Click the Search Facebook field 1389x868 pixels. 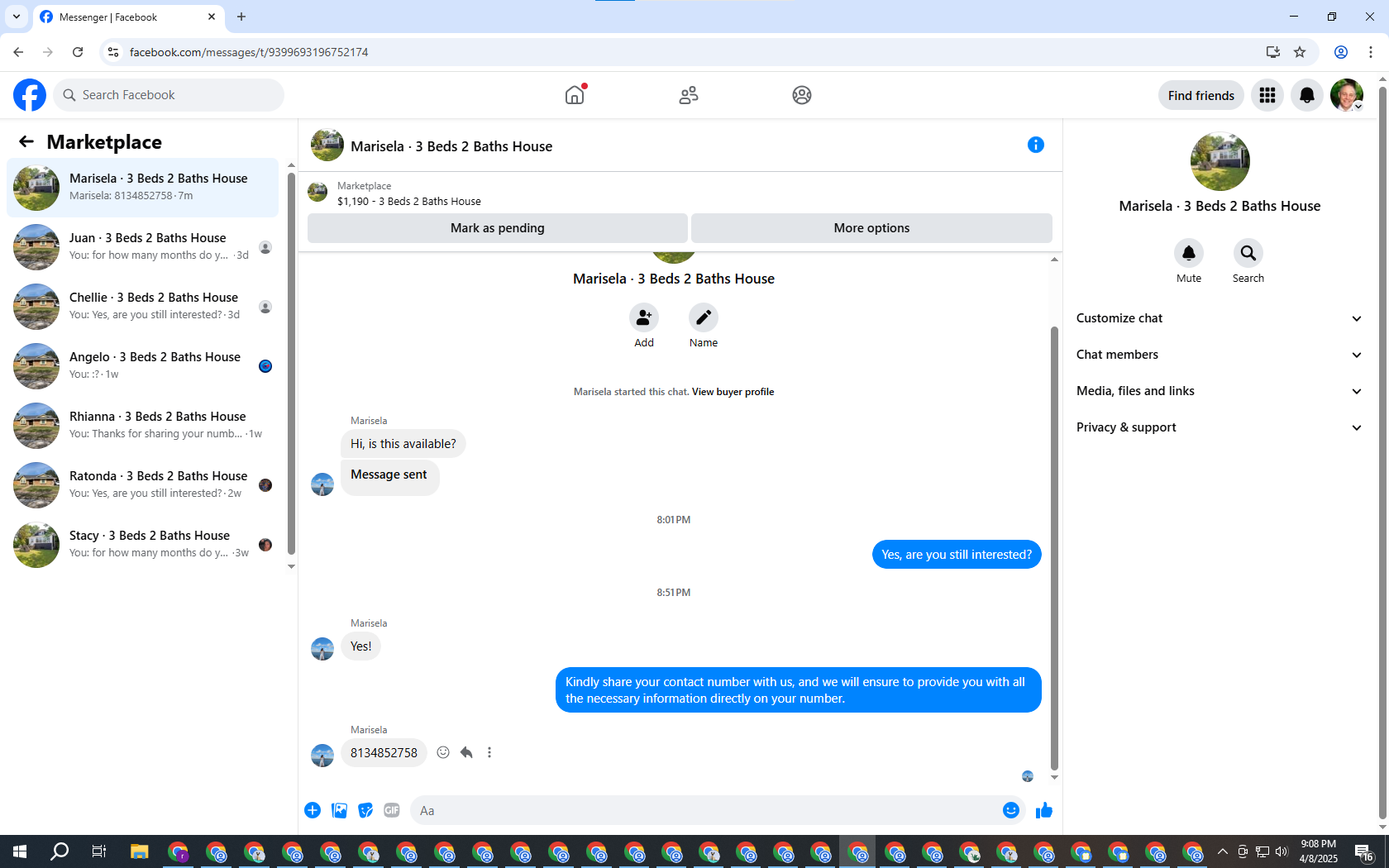169,95
